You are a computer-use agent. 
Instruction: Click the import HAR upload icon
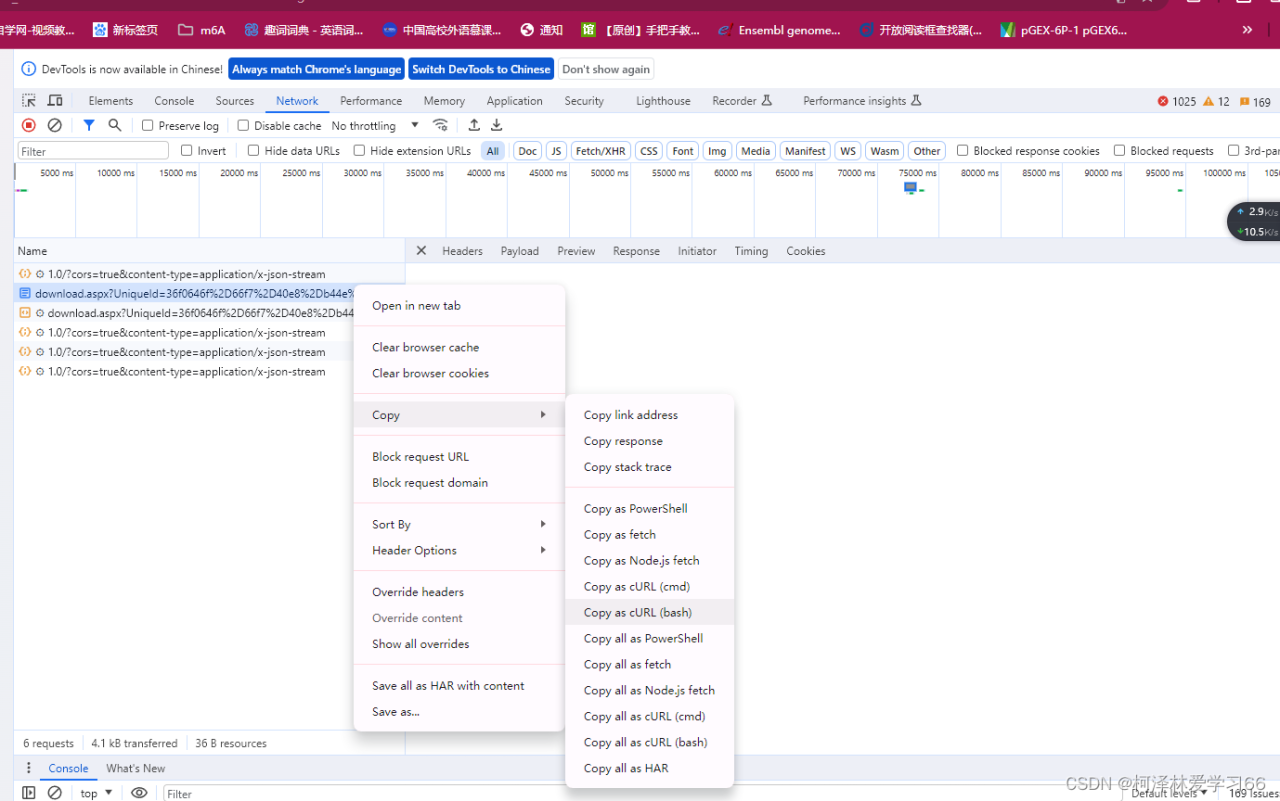[474, 125]
